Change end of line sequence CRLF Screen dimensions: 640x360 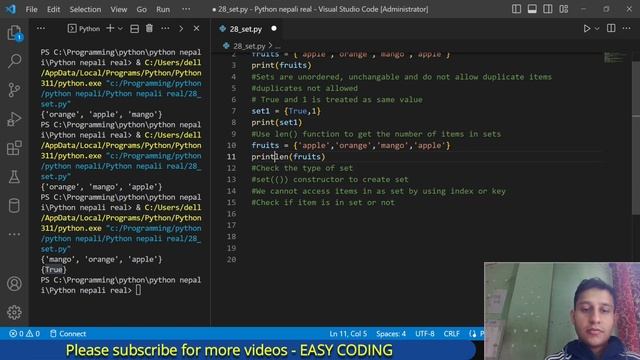coord(451,333)
